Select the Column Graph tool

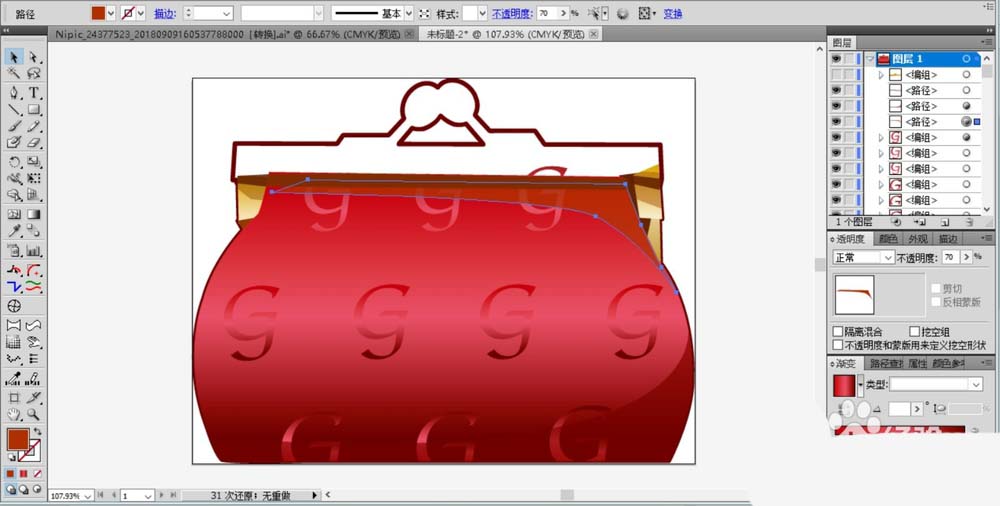tap(33, 251)
